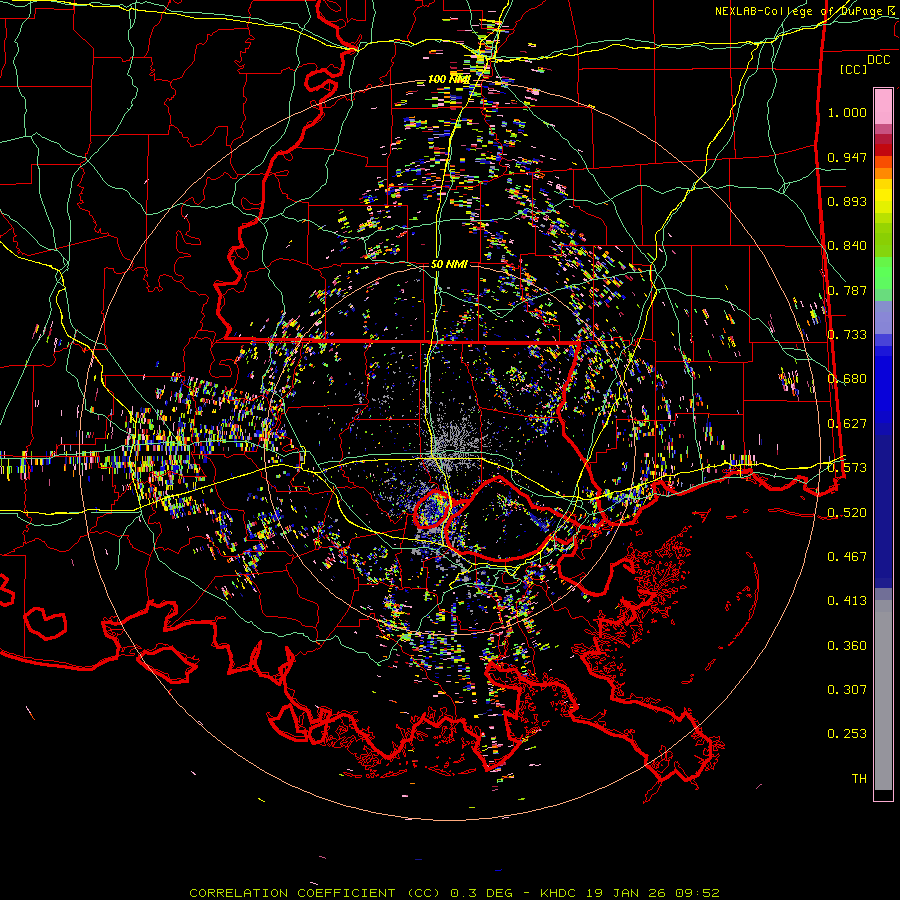Image resolution: width=900 pixels, height=900 pixels.
Task: Select the 0.573 scale value
Action: click(x=847, y=468)
